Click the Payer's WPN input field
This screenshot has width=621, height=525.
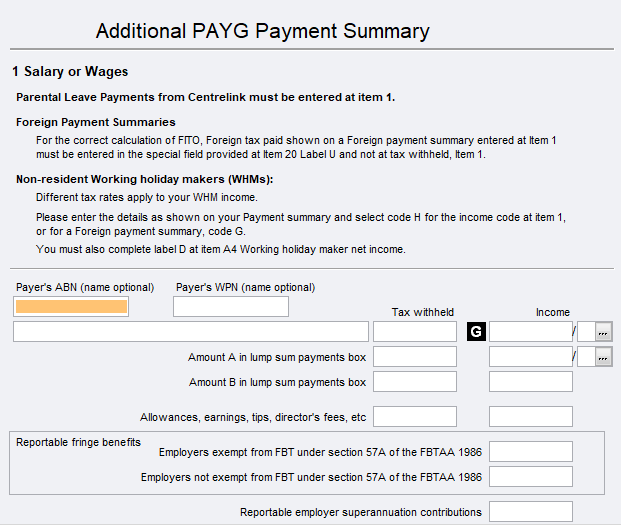click(x=230, y=307)
